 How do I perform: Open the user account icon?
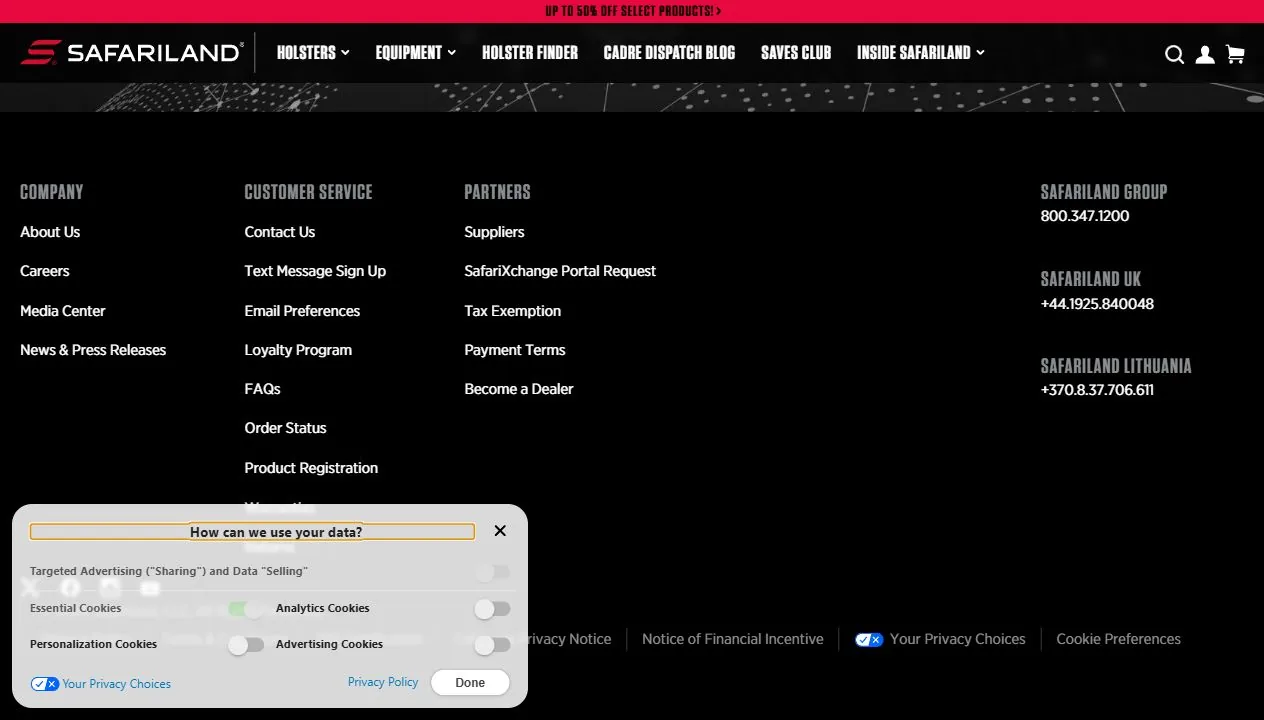[1205, 54]
